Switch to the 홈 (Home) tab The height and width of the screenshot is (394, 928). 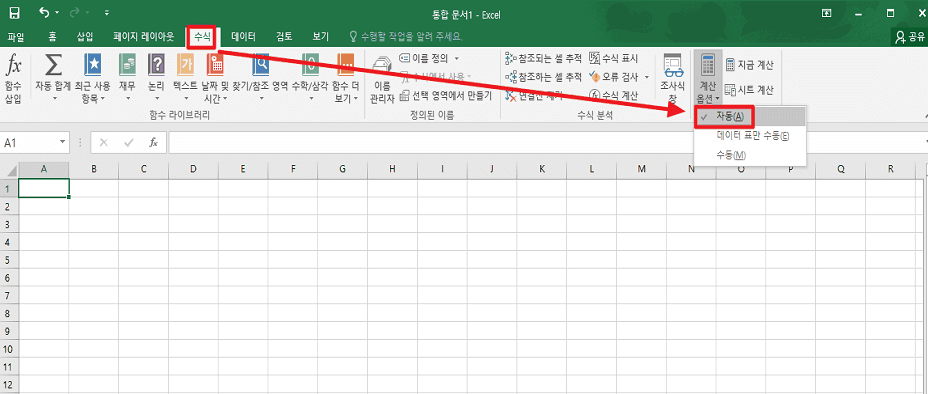52,37
